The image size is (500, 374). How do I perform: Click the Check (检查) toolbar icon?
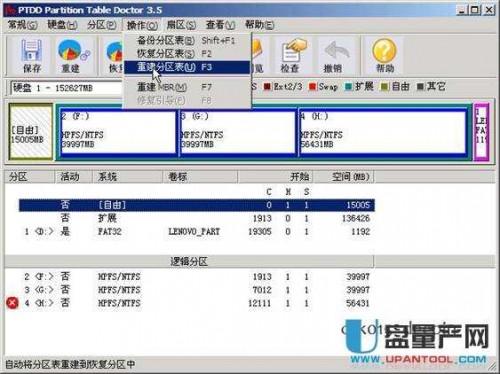(x=290, y=56)
